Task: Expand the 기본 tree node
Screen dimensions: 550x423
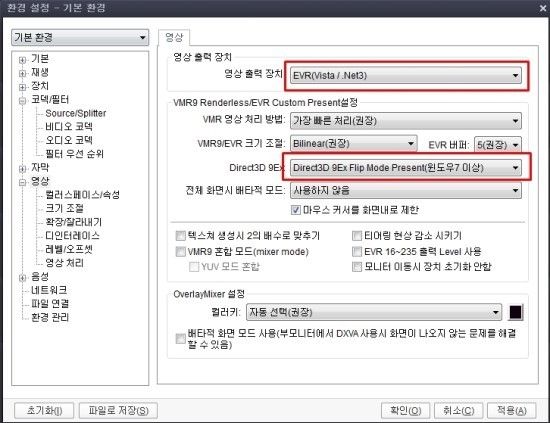Action: 22,60
